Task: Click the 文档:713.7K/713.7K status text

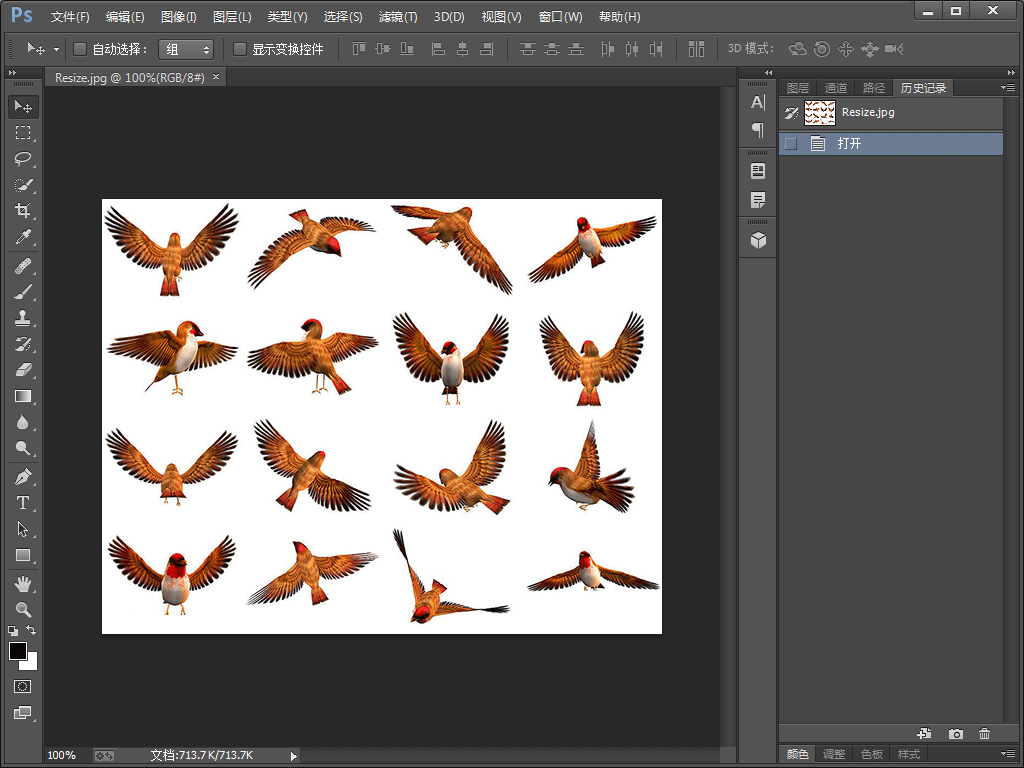Action: pyautogui.click(x=201, y=756)
